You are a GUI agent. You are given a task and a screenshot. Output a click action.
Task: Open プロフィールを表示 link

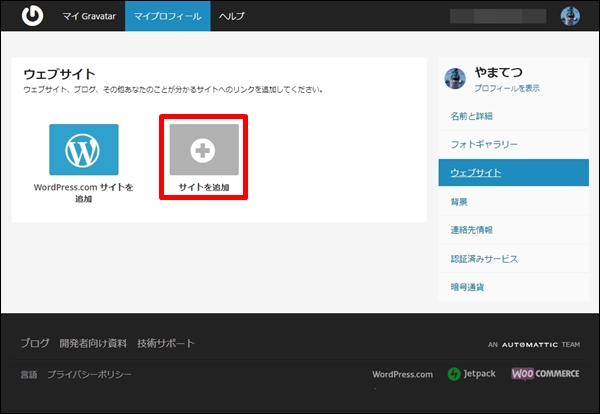point(507,88)
